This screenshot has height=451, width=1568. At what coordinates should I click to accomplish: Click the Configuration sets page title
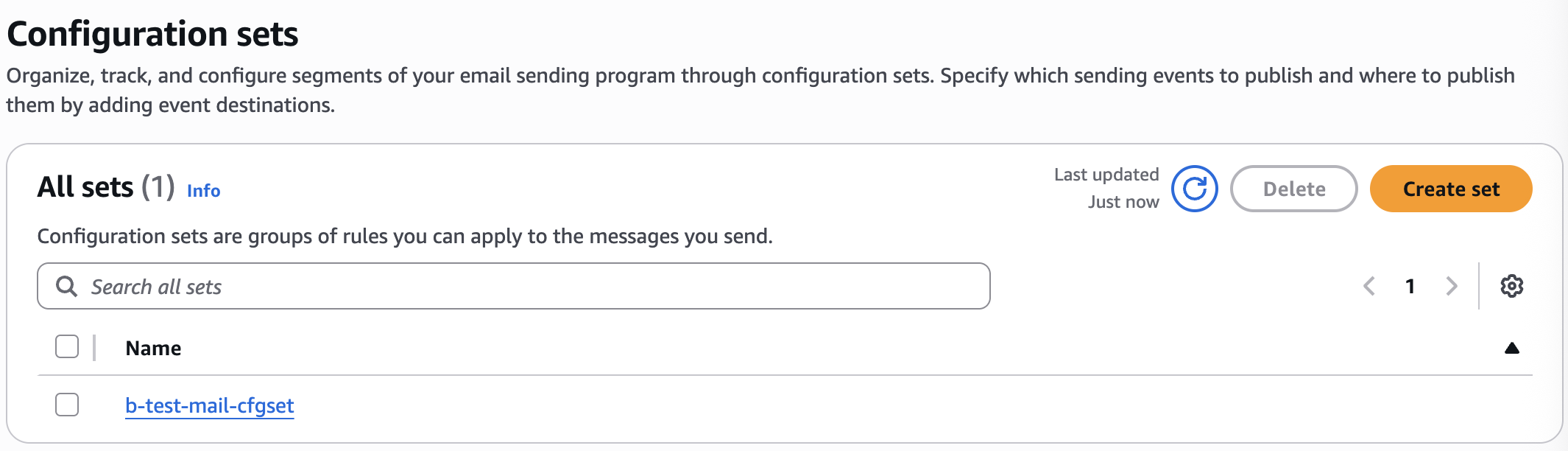(x=152, y=34)
